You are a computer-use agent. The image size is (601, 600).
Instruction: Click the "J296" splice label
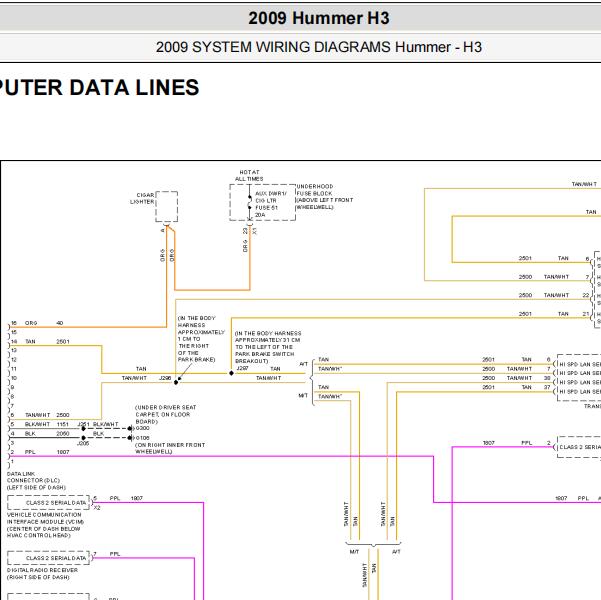point(165,378)
